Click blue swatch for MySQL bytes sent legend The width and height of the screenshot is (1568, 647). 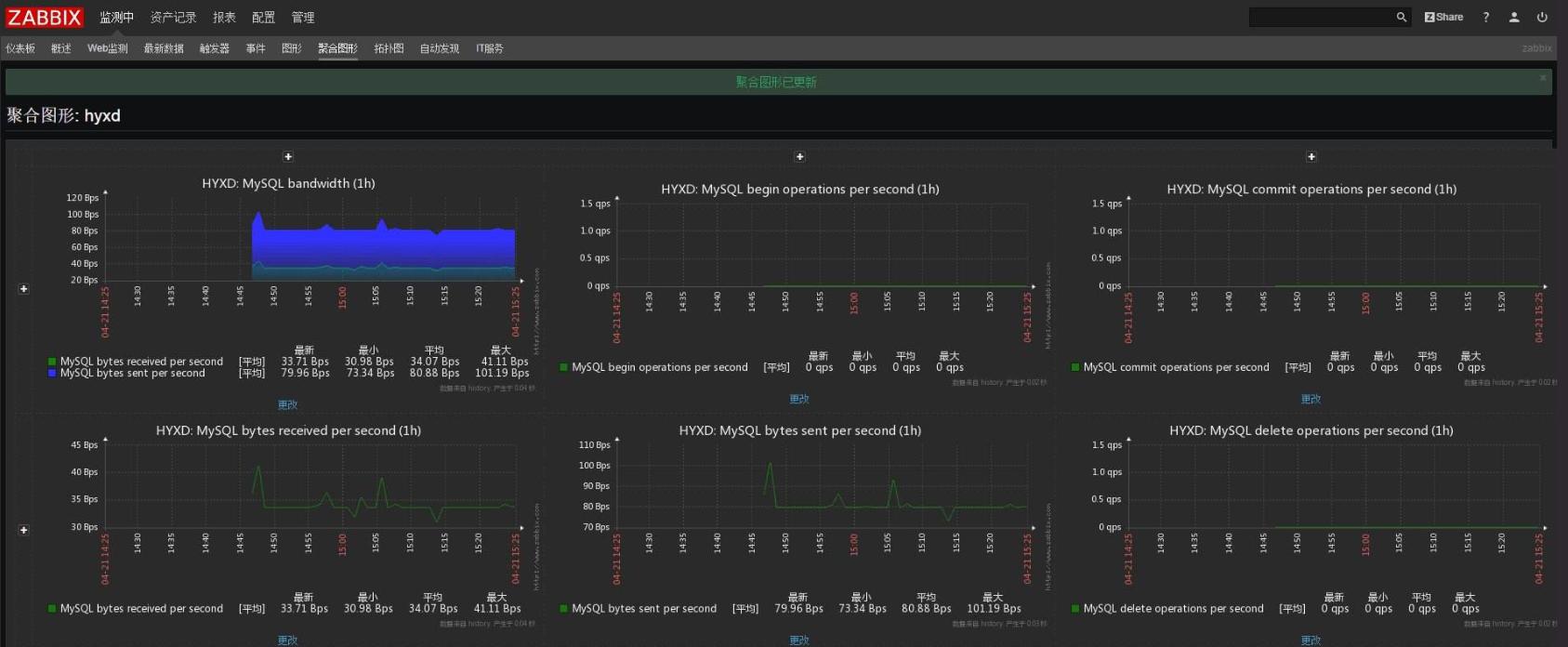click(52, 374)
